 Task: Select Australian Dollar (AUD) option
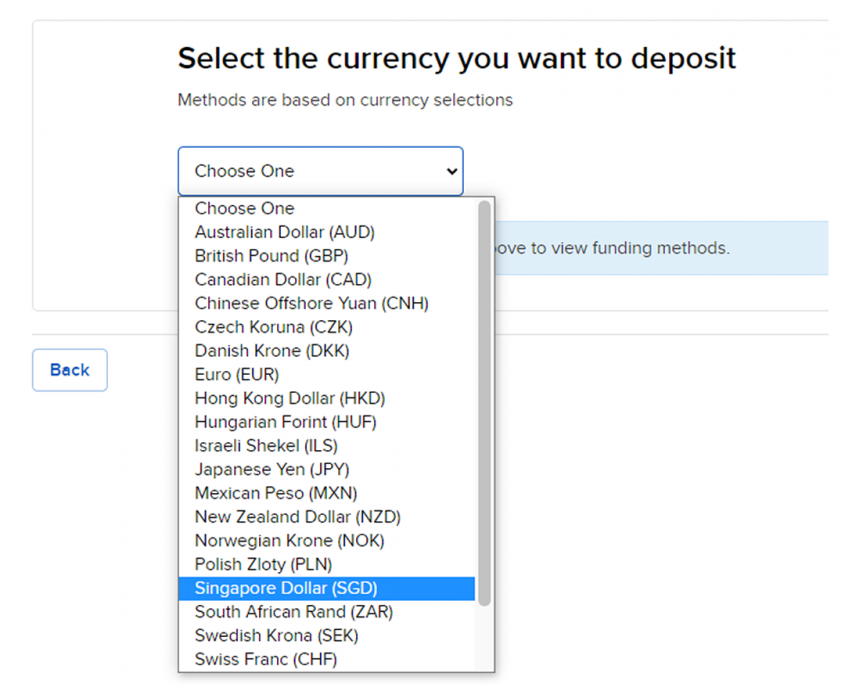[284, 232]
